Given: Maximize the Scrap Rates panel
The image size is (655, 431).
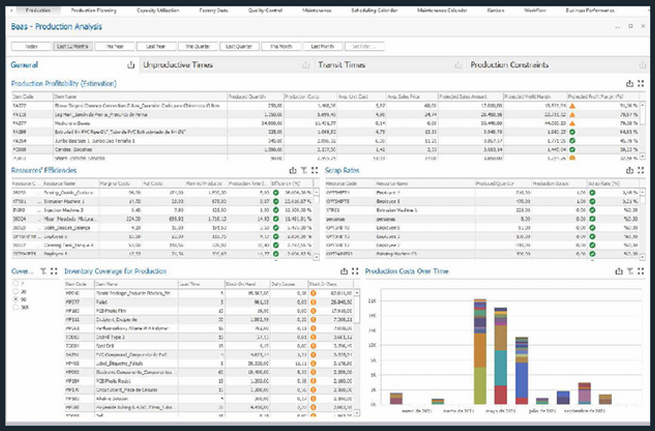Looking at the screenshot, I should [640, 171].
